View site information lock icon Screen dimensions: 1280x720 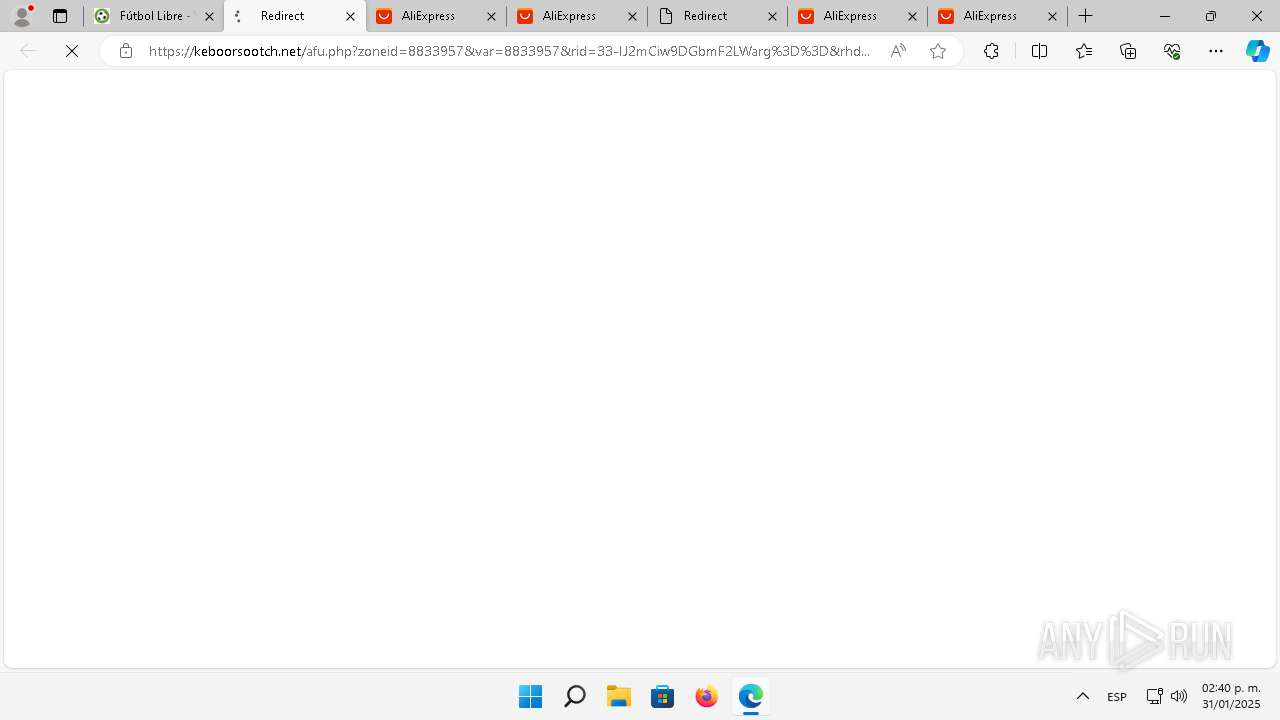126,51
